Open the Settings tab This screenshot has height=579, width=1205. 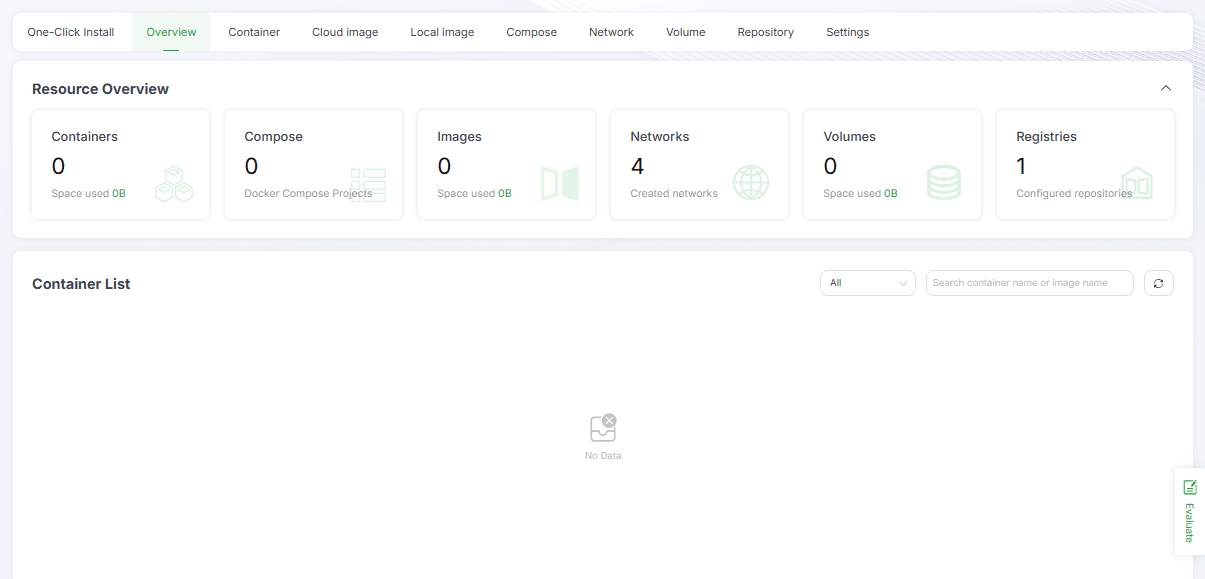click(x=847, y=32)
